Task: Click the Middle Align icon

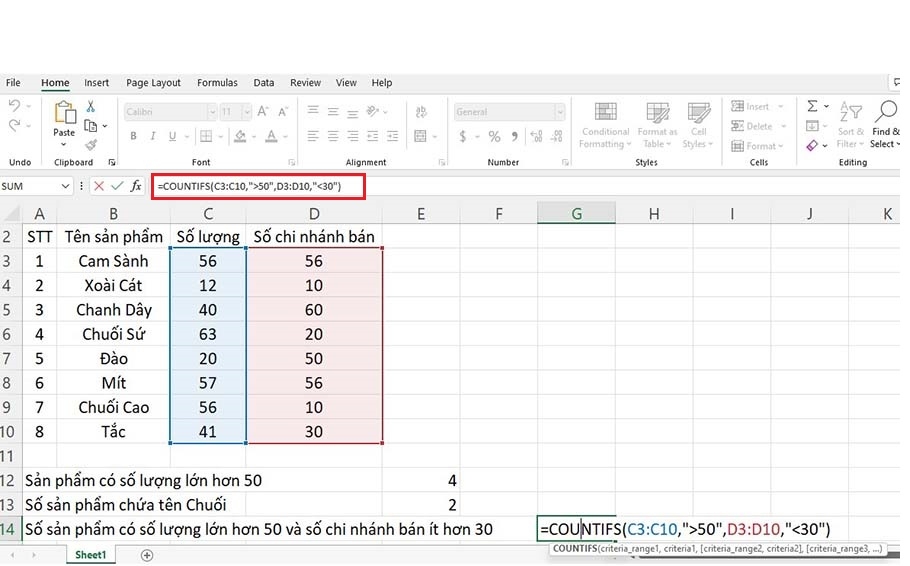Action: pyautogui.click(x=333, y=111)
